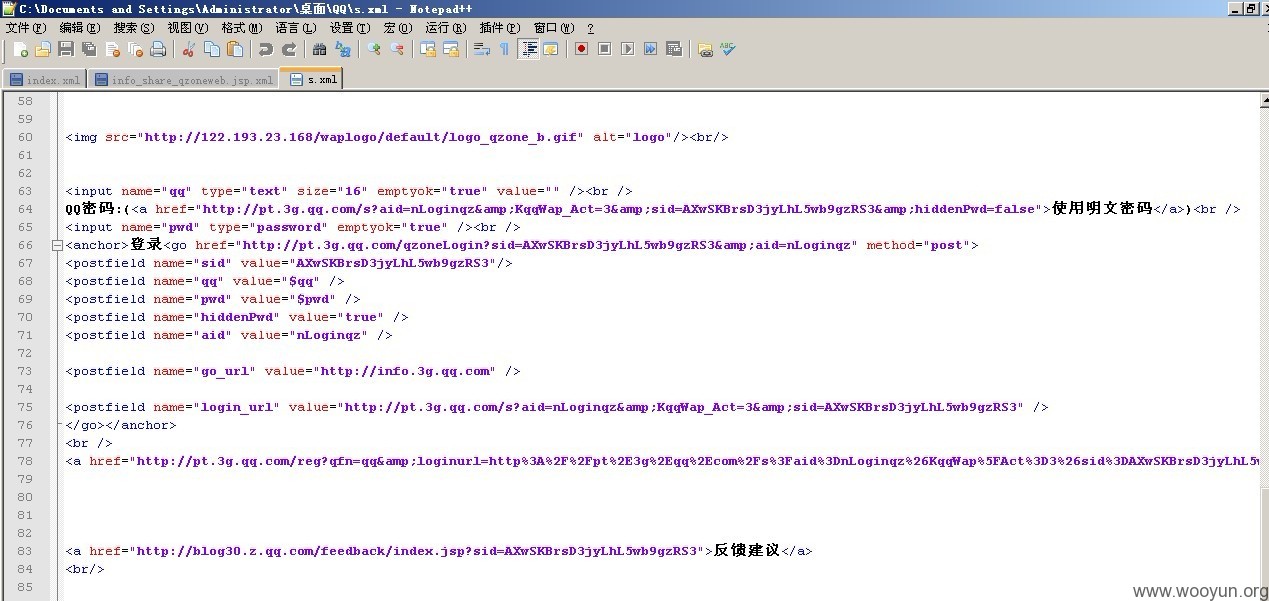Image resolution: width=1269 pixels, height=601 pixels.
Task: Open the 视图(V) menu
Action: point(188,27)
